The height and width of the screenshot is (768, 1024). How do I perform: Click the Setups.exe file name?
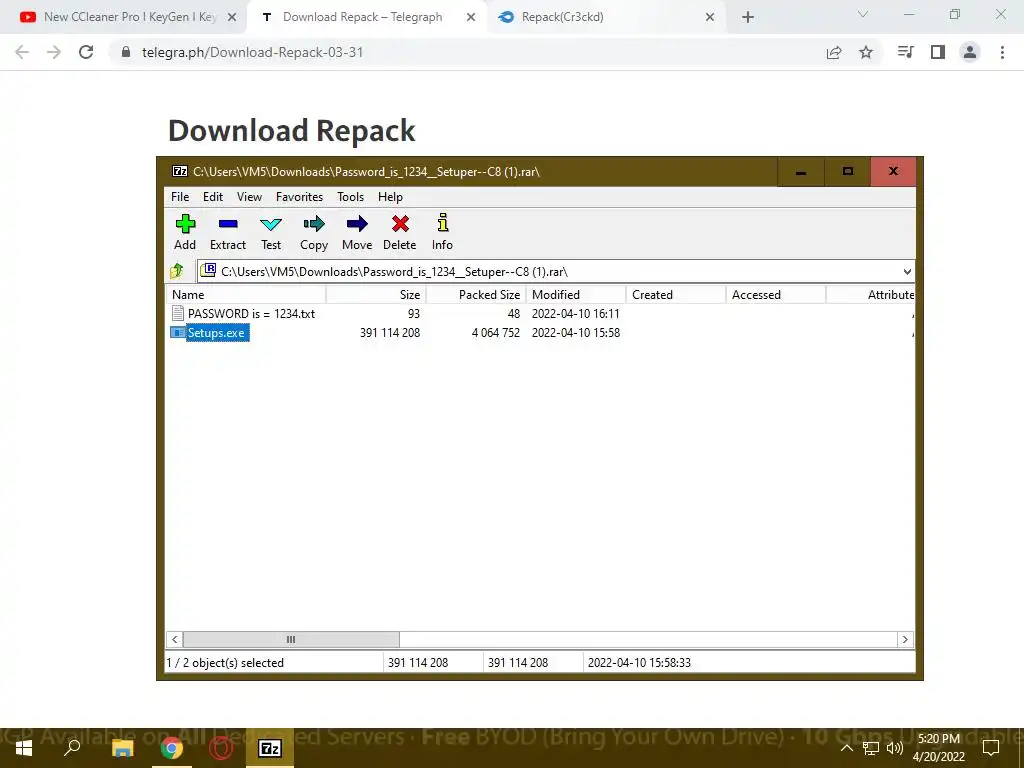point(216,333)
